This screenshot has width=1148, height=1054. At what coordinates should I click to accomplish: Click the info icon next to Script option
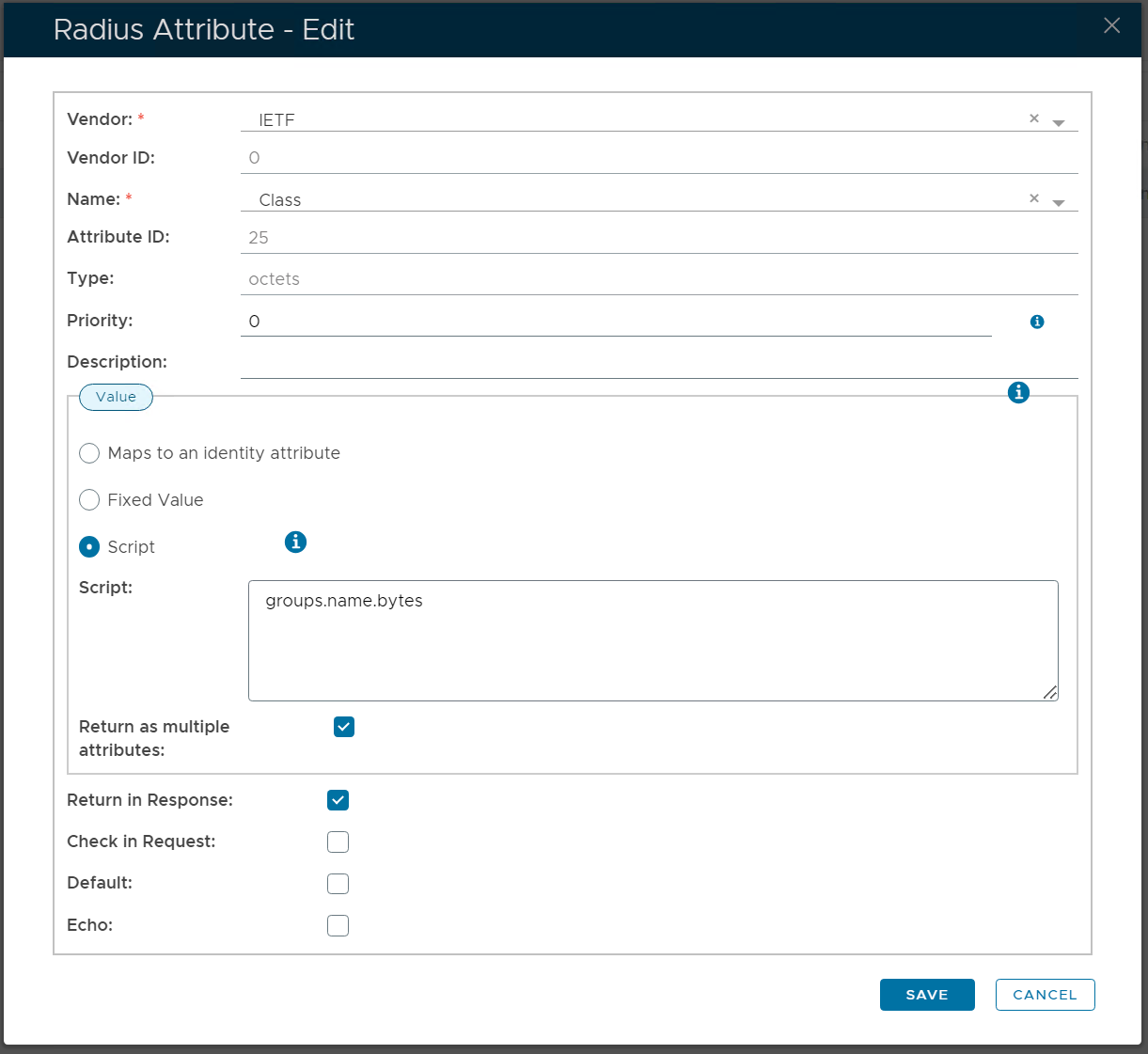[x=295, y=542]
